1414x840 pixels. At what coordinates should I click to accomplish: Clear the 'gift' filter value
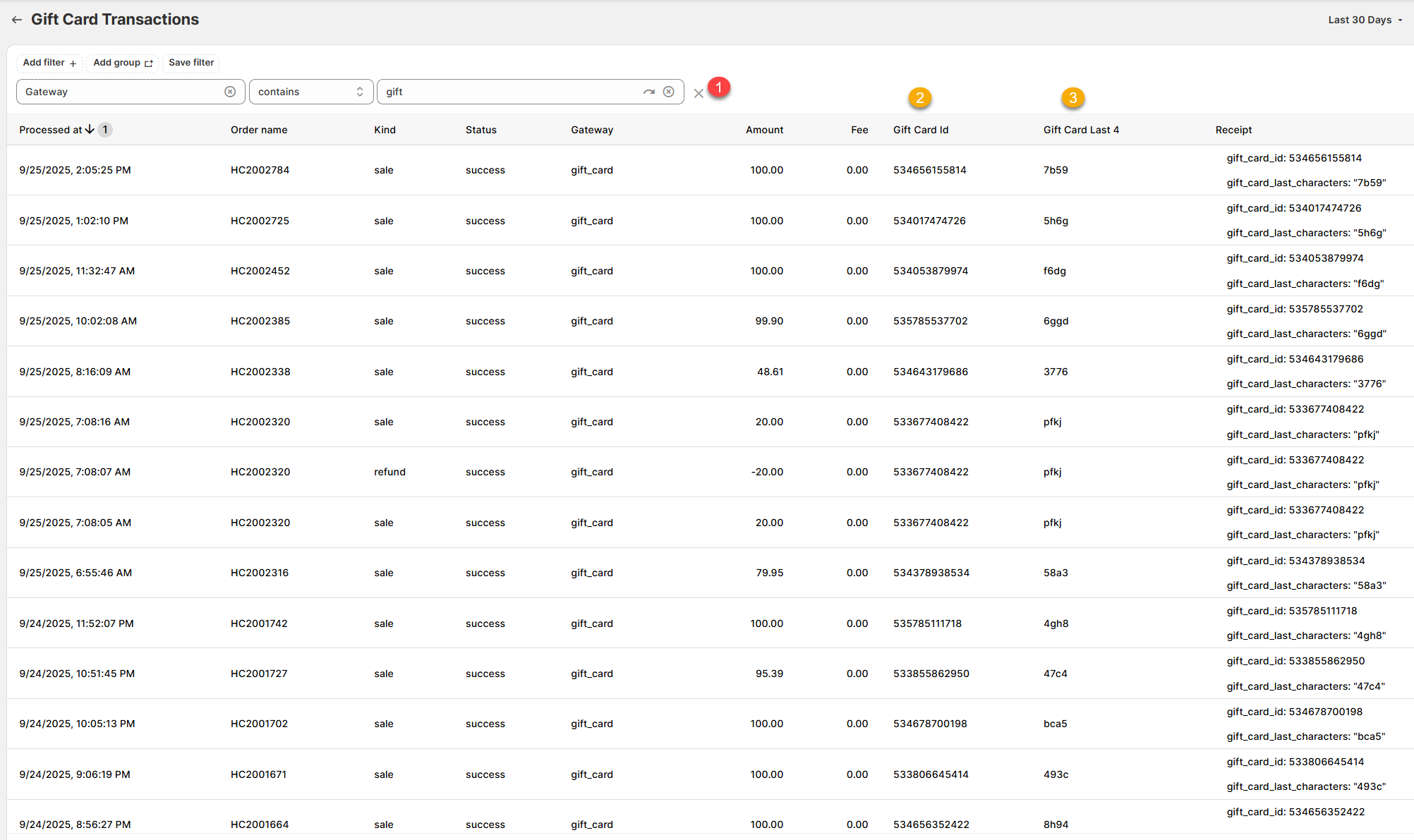[x=668, y=92]
